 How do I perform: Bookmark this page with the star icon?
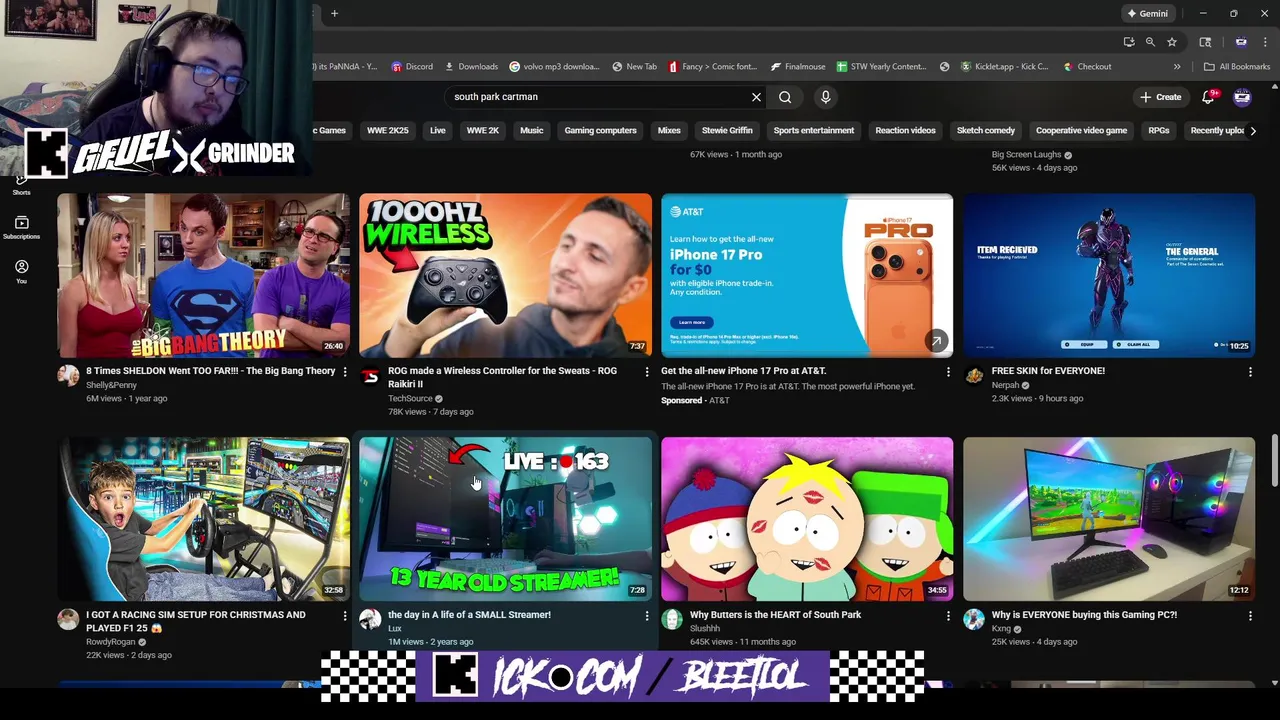[x=1172, y=42]
